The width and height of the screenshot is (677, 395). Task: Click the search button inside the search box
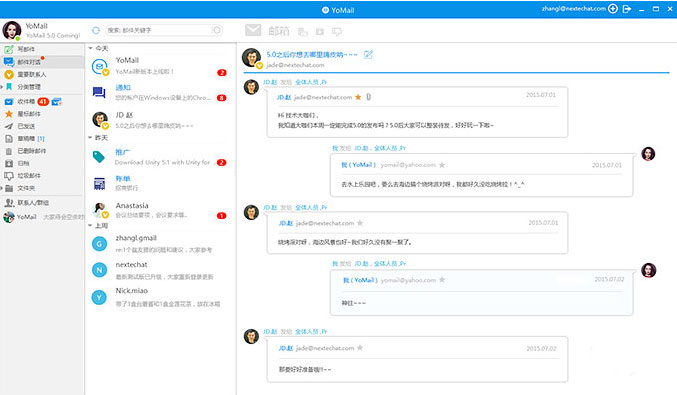pyautogui.click(x=217, y=30)
